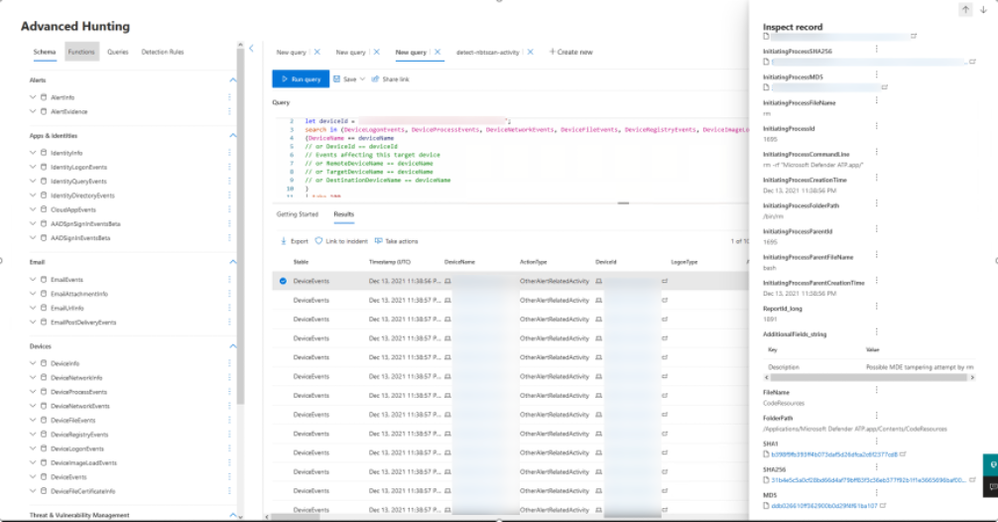The image size is (998, 522).
Task: Open more options for ReportId_long field
Action: click(x=876, y=306)
